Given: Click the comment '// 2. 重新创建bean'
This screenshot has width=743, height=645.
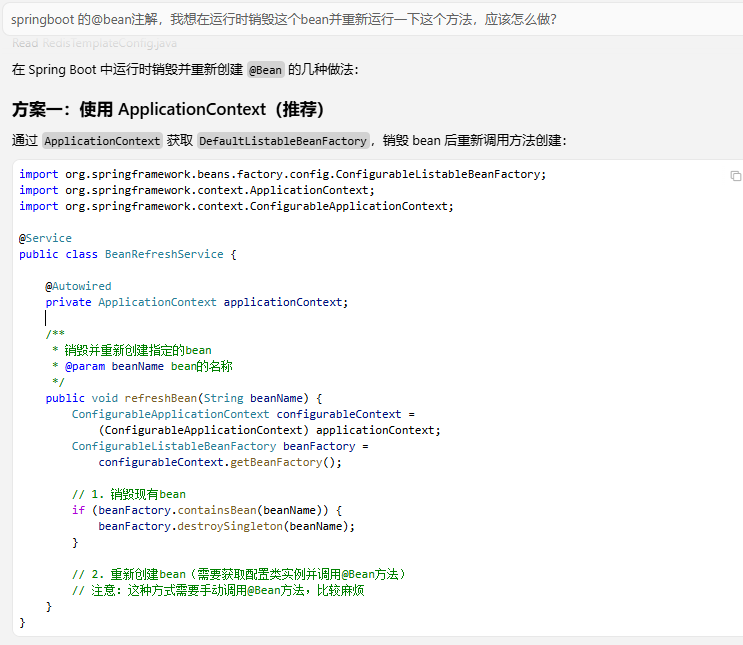Looking at the screenshot, I should pos(239,574).
